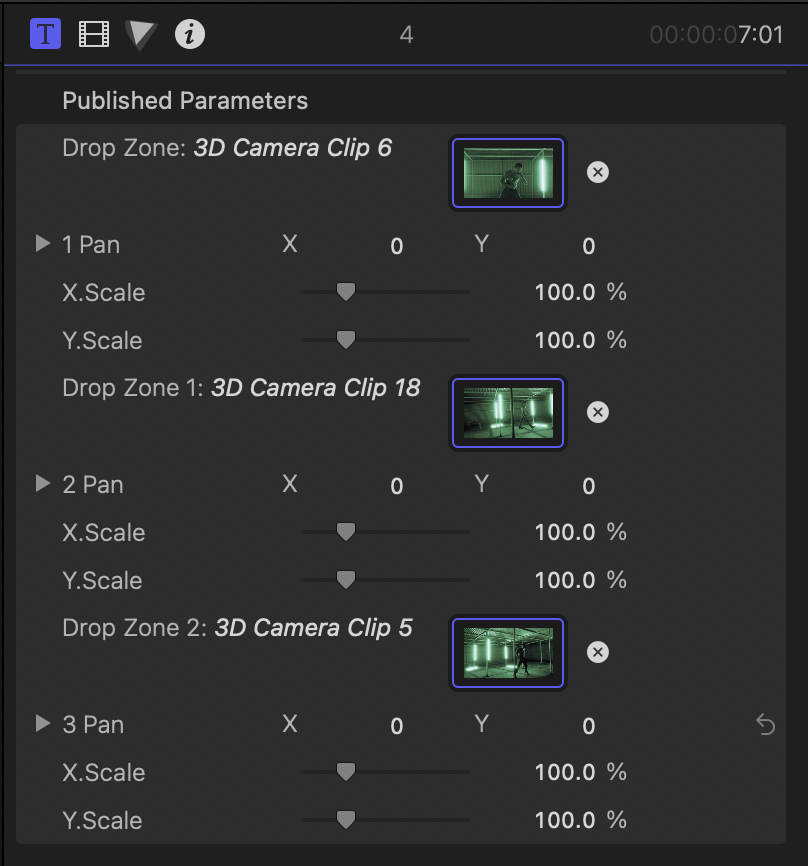The height and width of the screenshot is (866, 808).
Task: Click the Published Parameters header
Action: coord(185,101)
